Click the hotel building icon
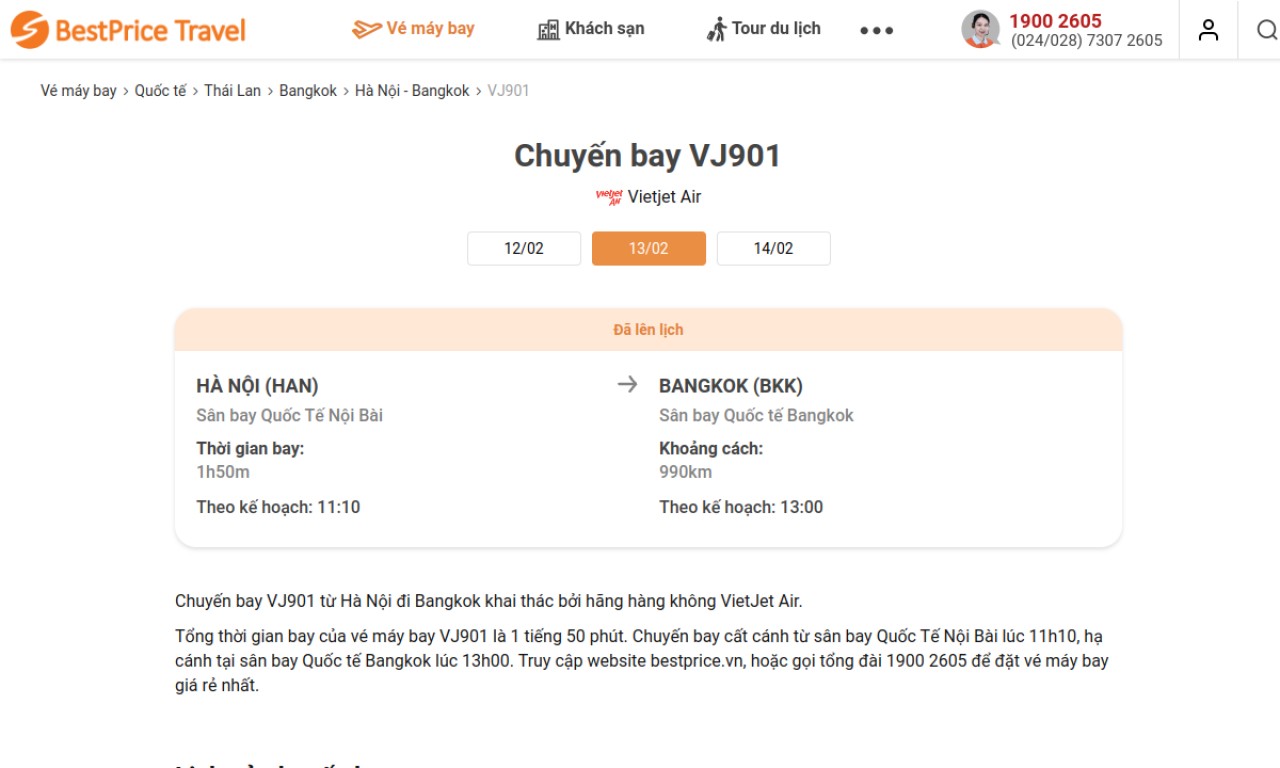Viewport: 1280px width, 768px height. 548,29
